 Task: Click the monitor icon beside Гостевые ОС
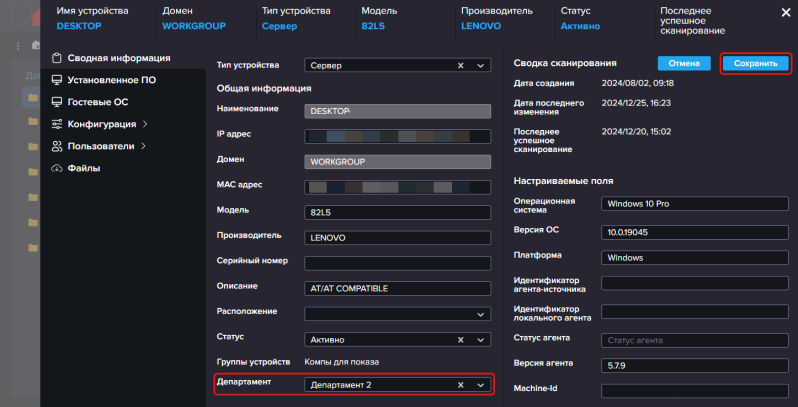point(57,102)
